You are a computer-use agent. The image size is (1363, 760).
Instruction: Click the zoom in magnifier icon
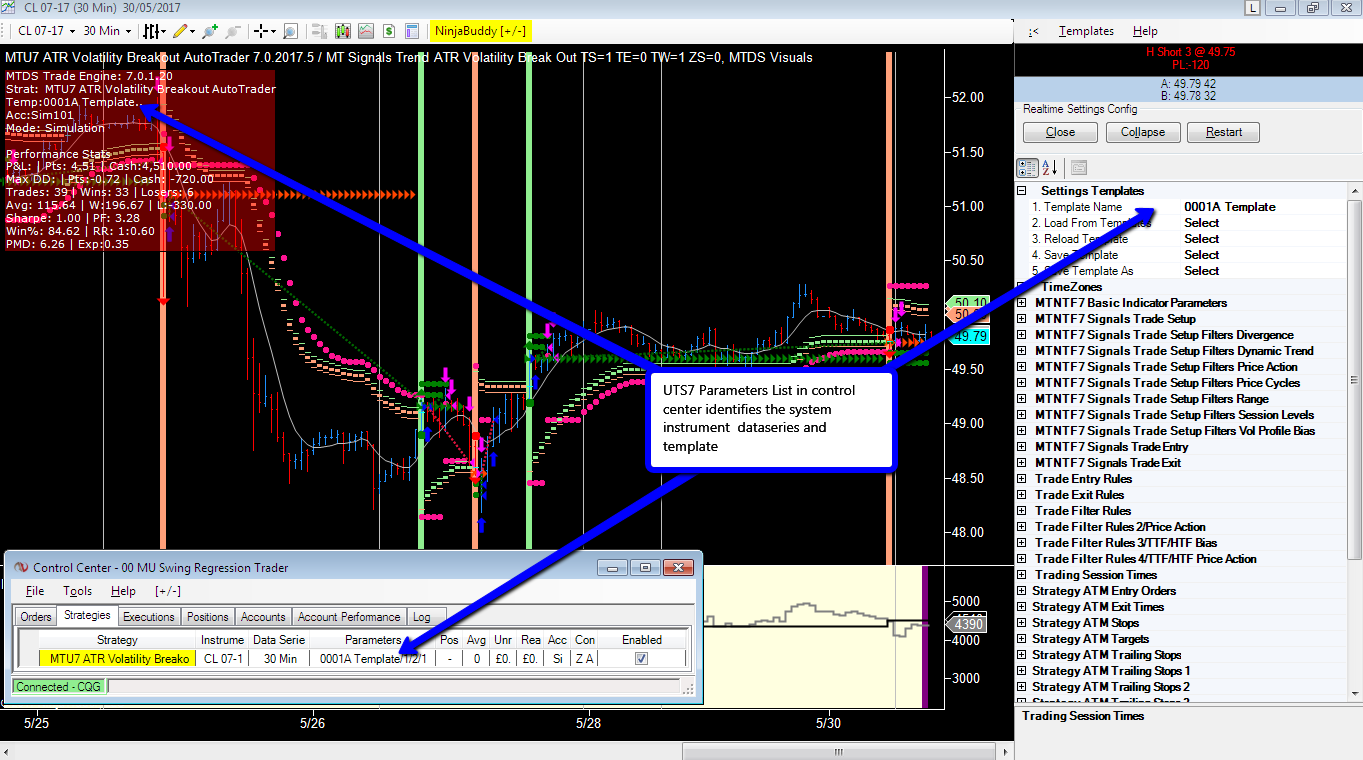[x=209, y=31]
